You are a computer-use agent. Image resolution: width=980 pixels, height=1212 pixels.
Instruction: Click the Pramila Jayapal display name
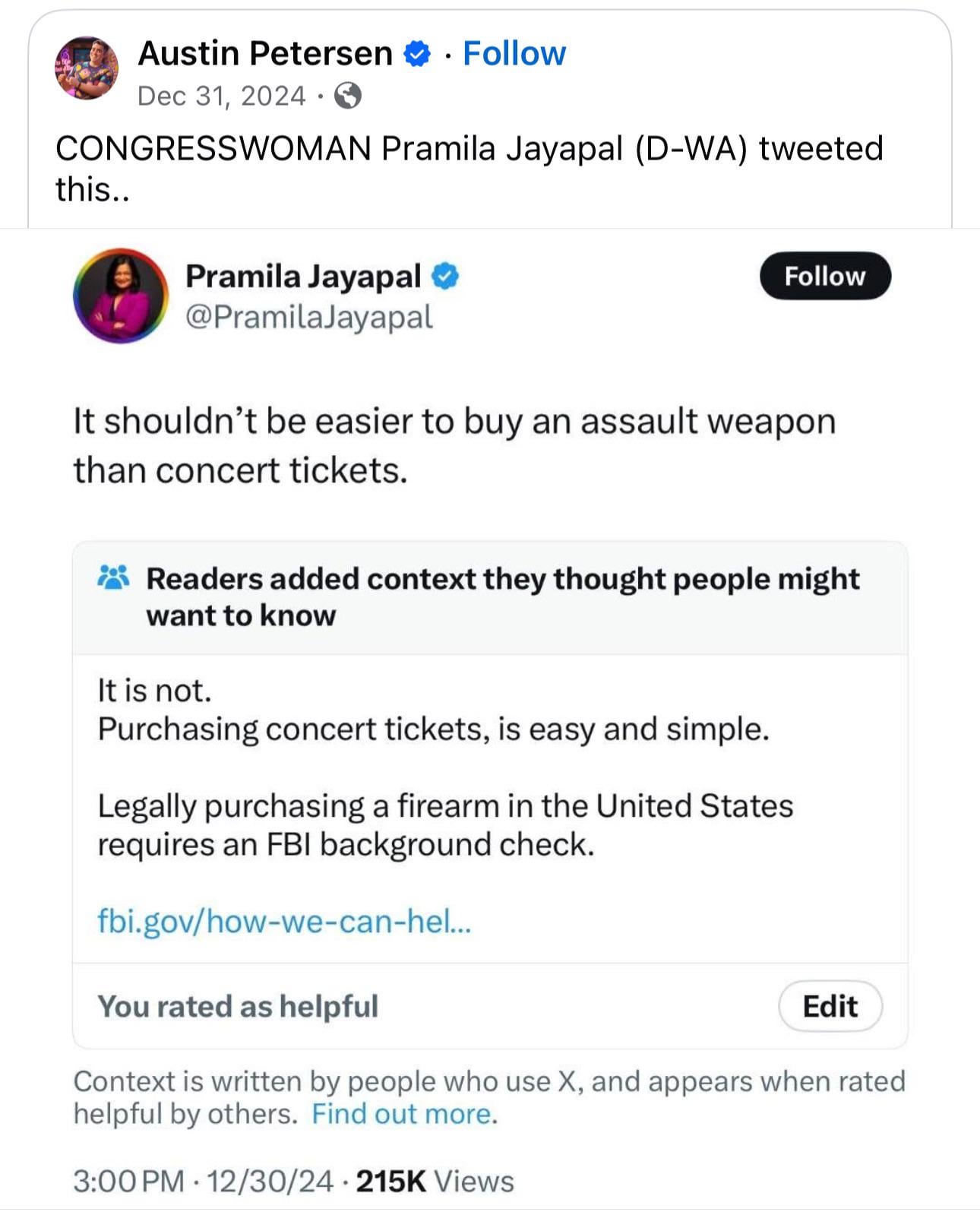point(303,277)
